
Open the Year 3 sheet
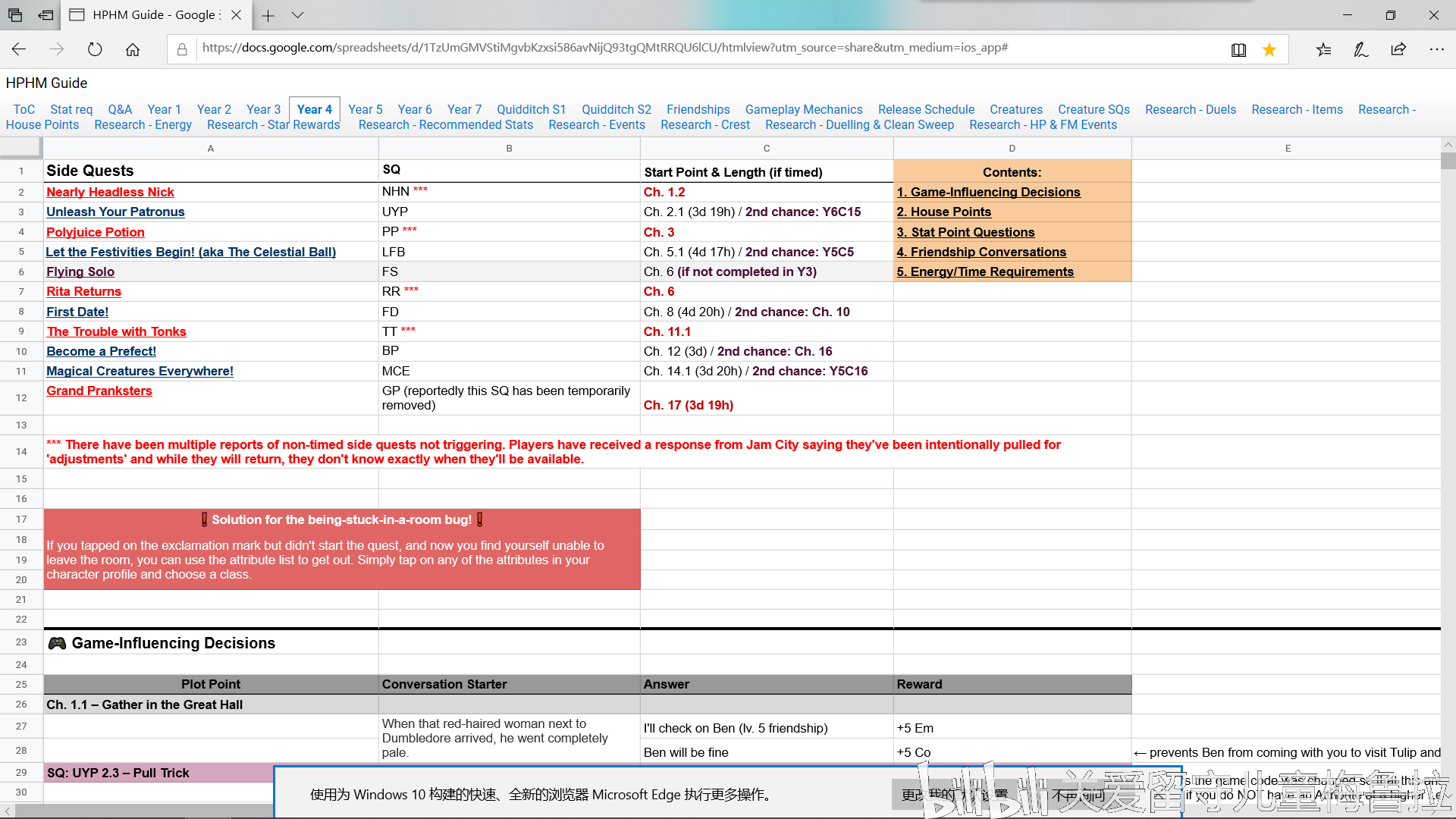[x=264, y=109]
